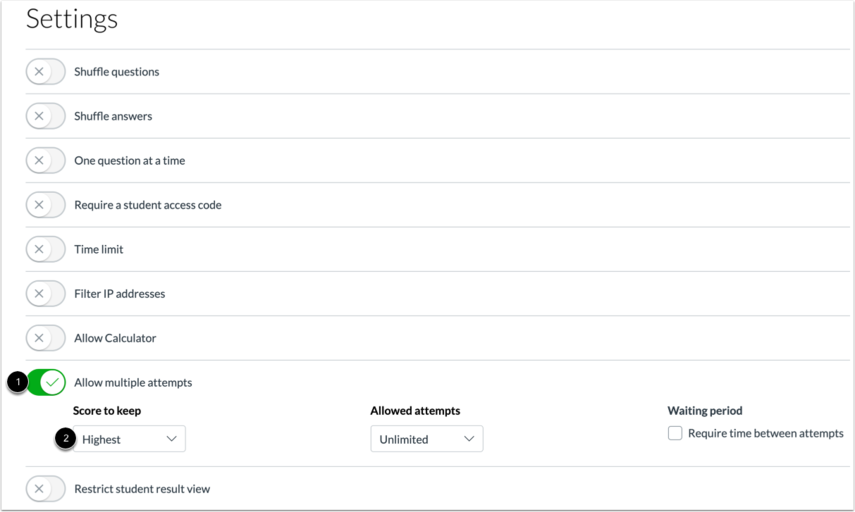The width and height of the screenshot is (855, 512).
Task: Click the Restrict student result view label
Action: [142, 489]
